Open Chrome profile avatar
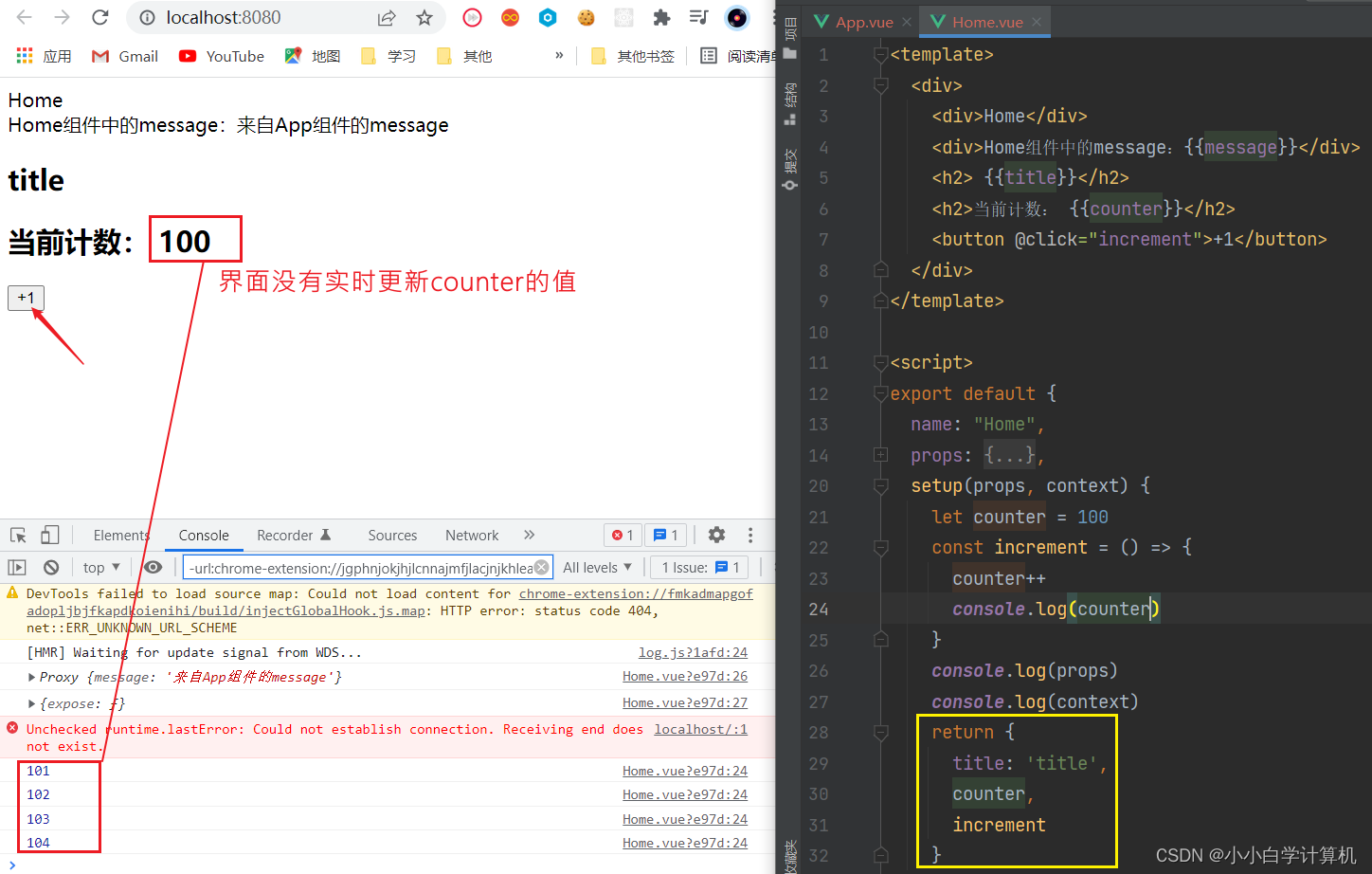 [x=736, y=17]
